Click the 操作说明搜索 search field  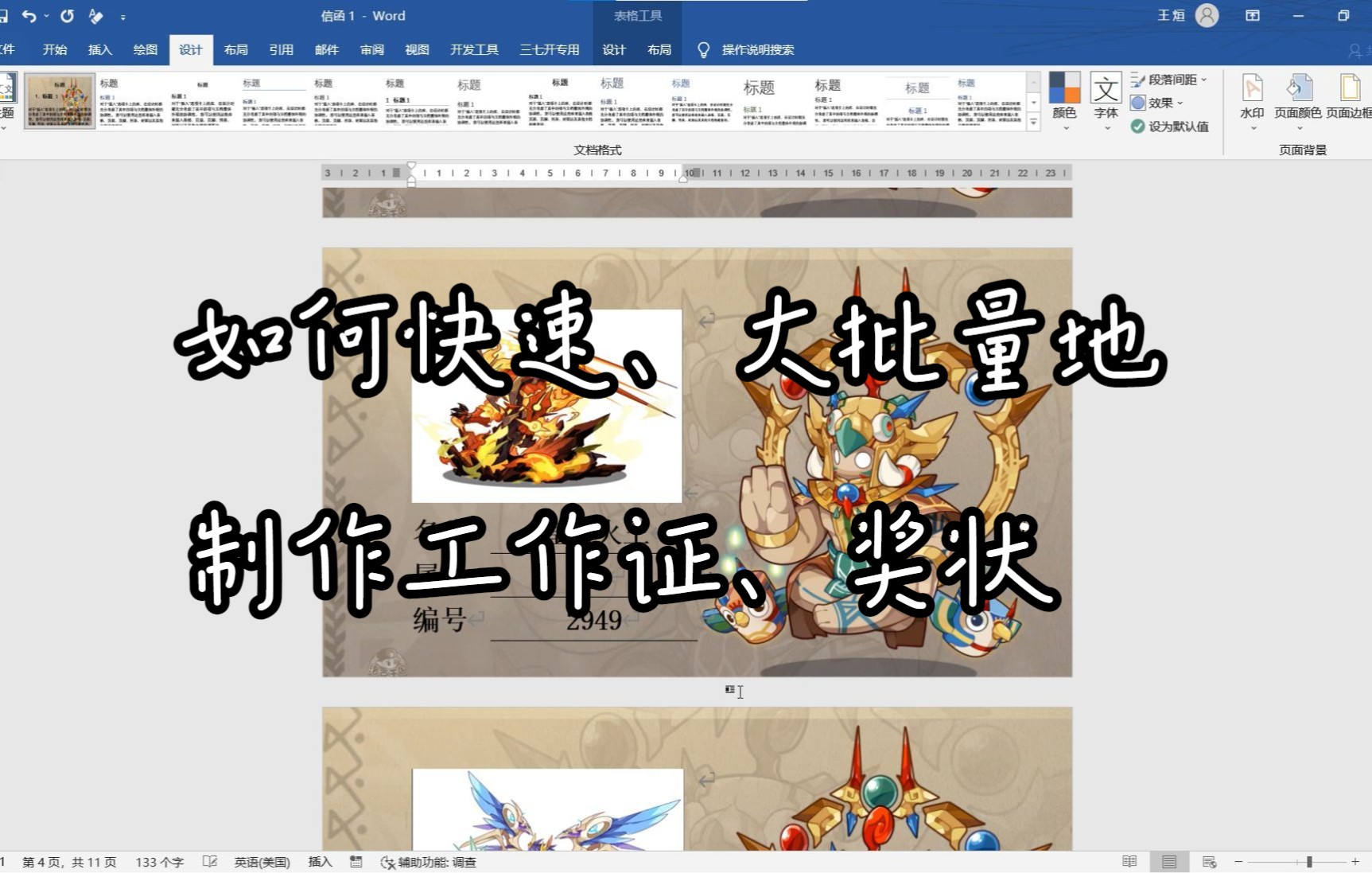tap(758, 50)
